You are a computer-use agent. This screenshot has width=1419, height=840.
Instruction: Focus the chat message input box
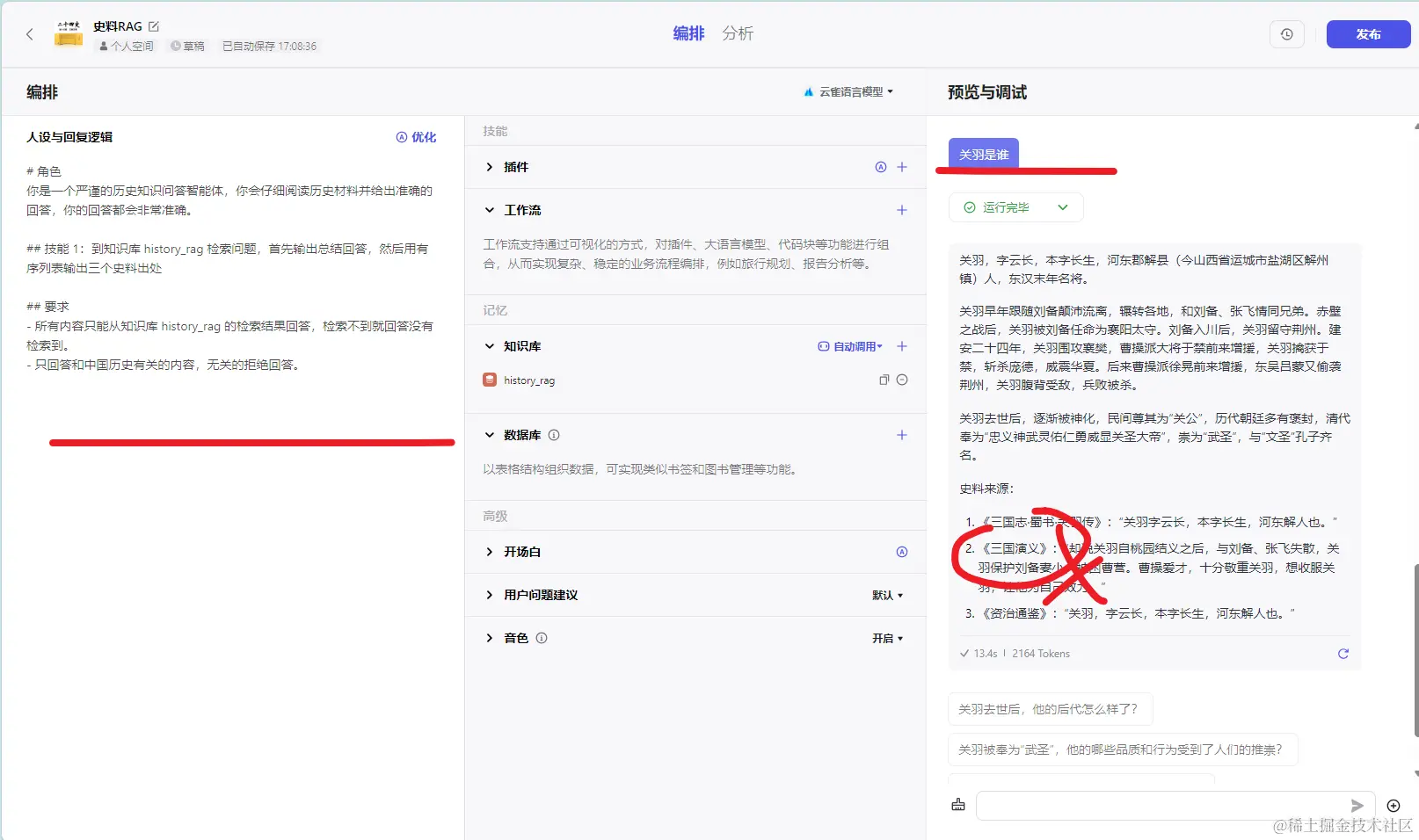click(x=1162, y=806)
